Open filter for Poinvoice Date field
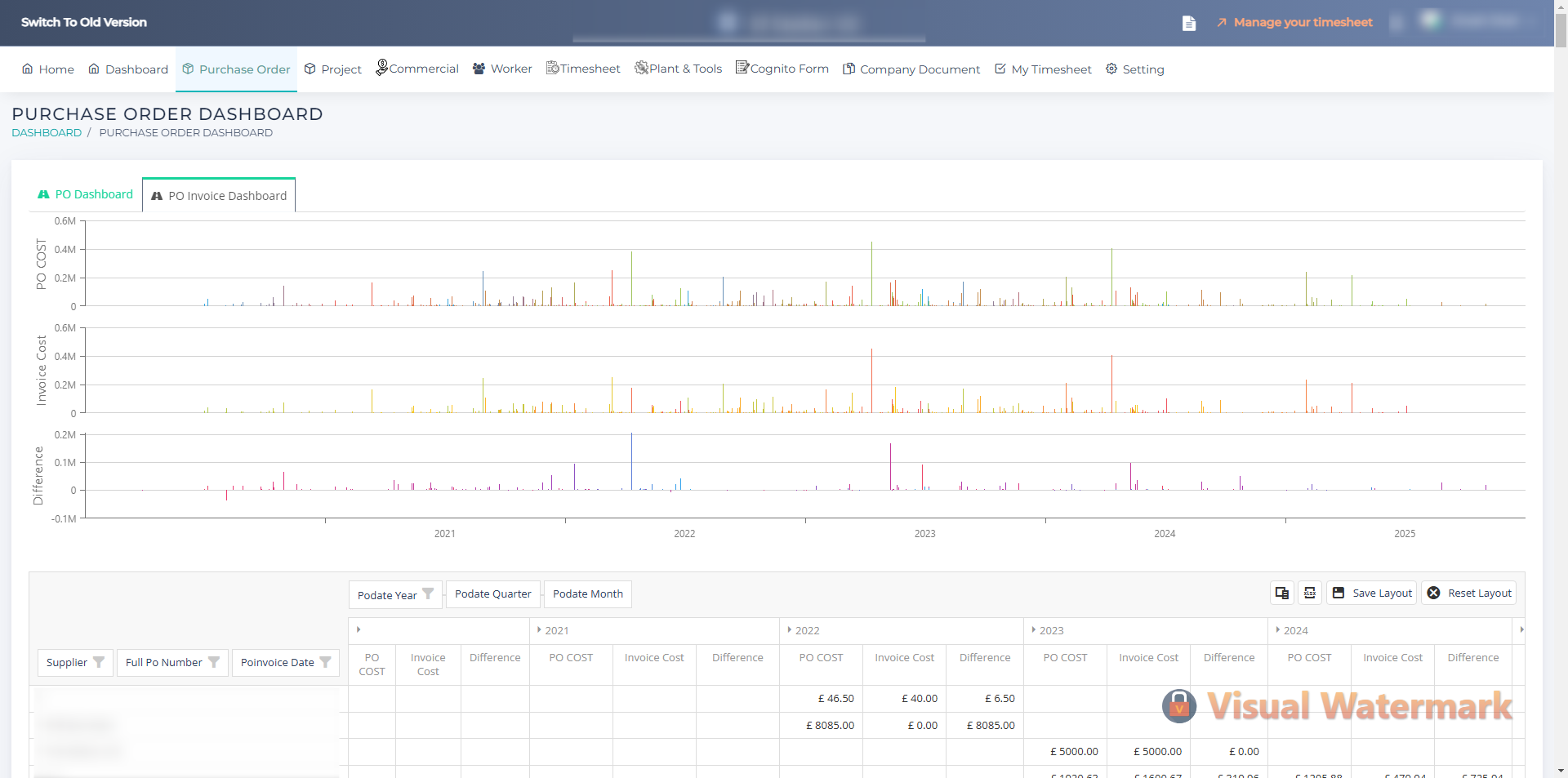Viewport: 1568px width, 778px height. point(325,662)
